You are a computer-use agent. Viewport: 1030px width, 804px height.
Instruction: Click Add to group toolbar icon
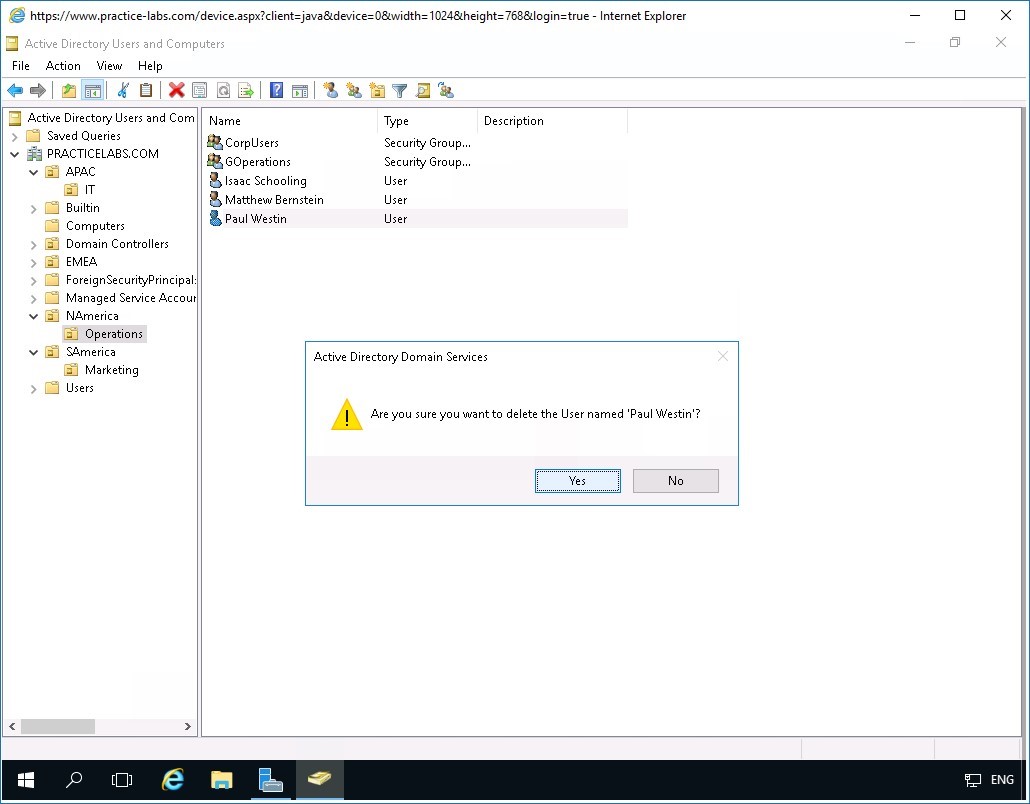pos(446,91)
